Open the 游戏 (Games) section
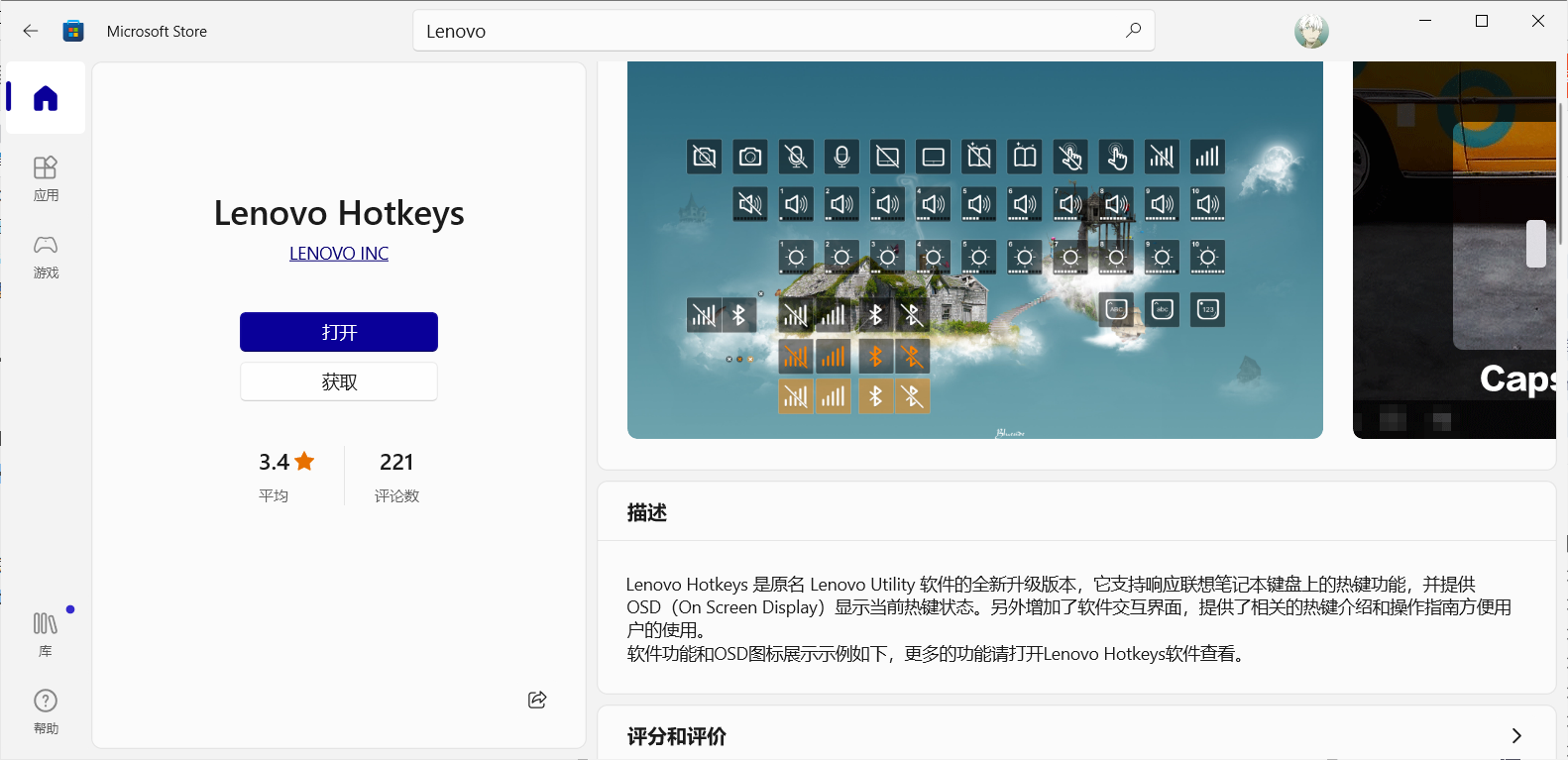Viewport: 1568px width, 760px height. point(46,257)
